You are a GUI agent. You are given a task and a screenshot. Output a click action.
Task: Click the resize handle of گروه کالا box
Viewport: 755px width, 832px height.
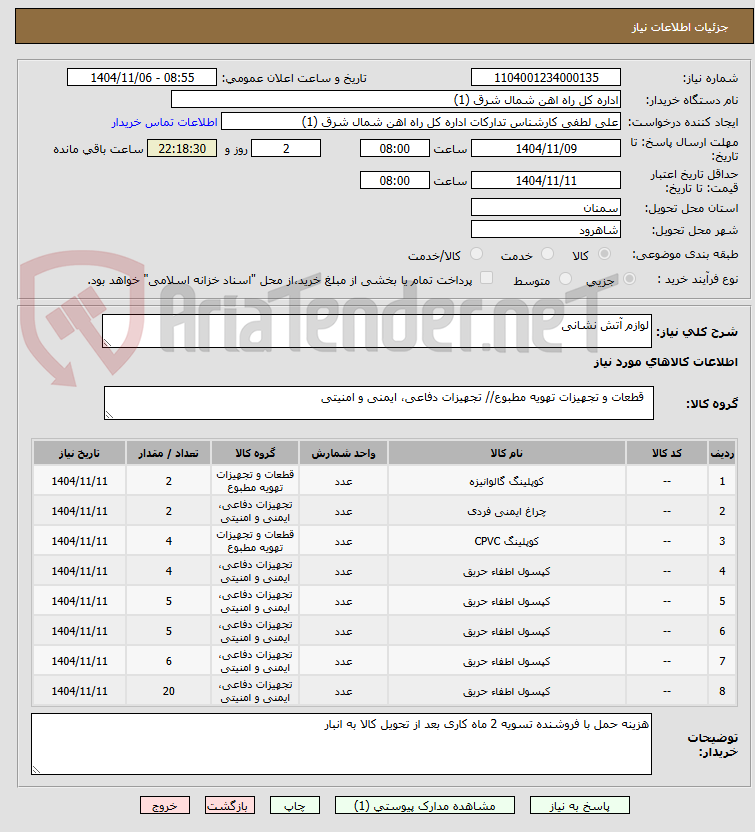point(109,414)
